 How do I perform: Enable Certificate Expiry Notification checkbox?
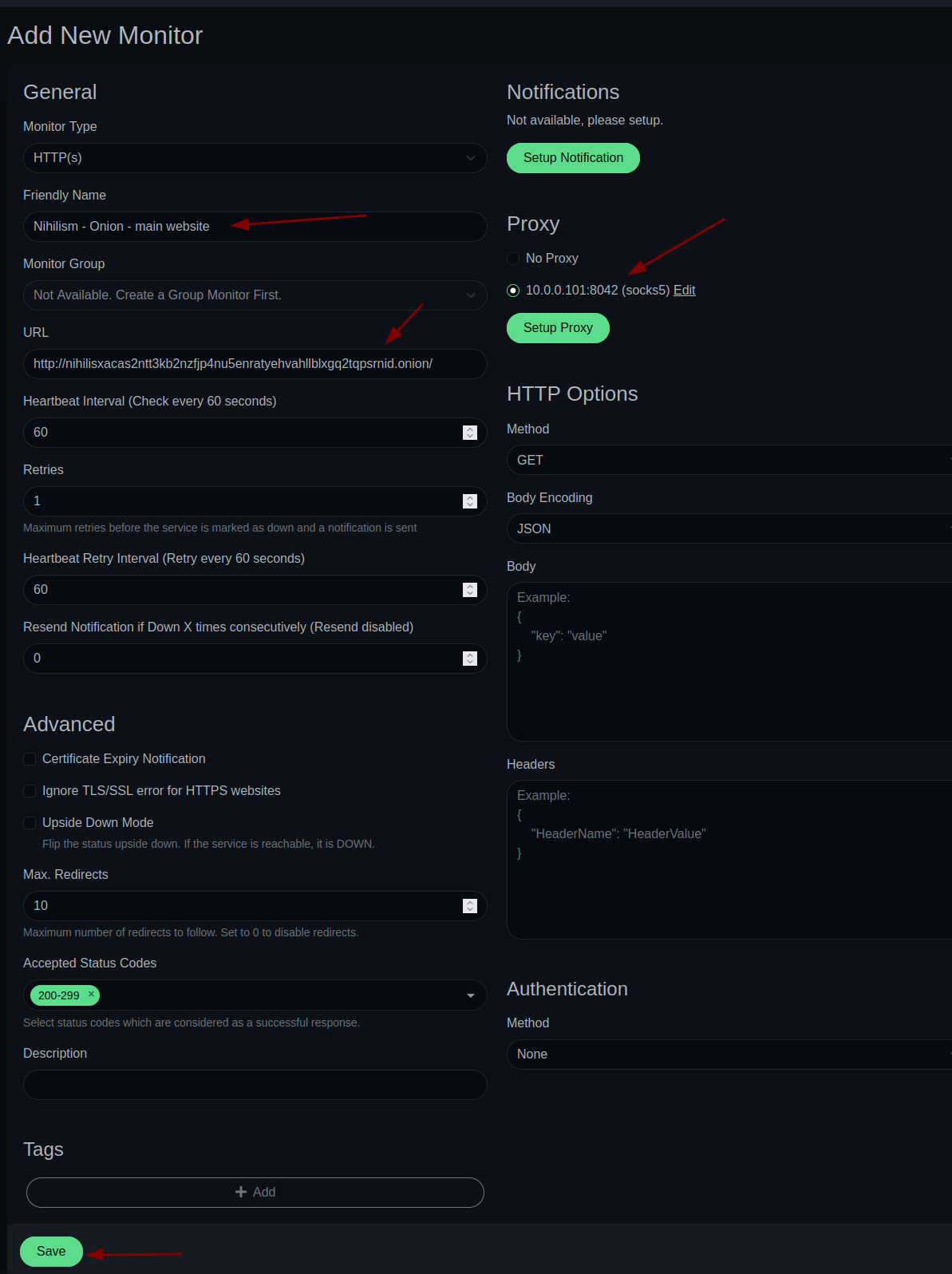point(30,758)
